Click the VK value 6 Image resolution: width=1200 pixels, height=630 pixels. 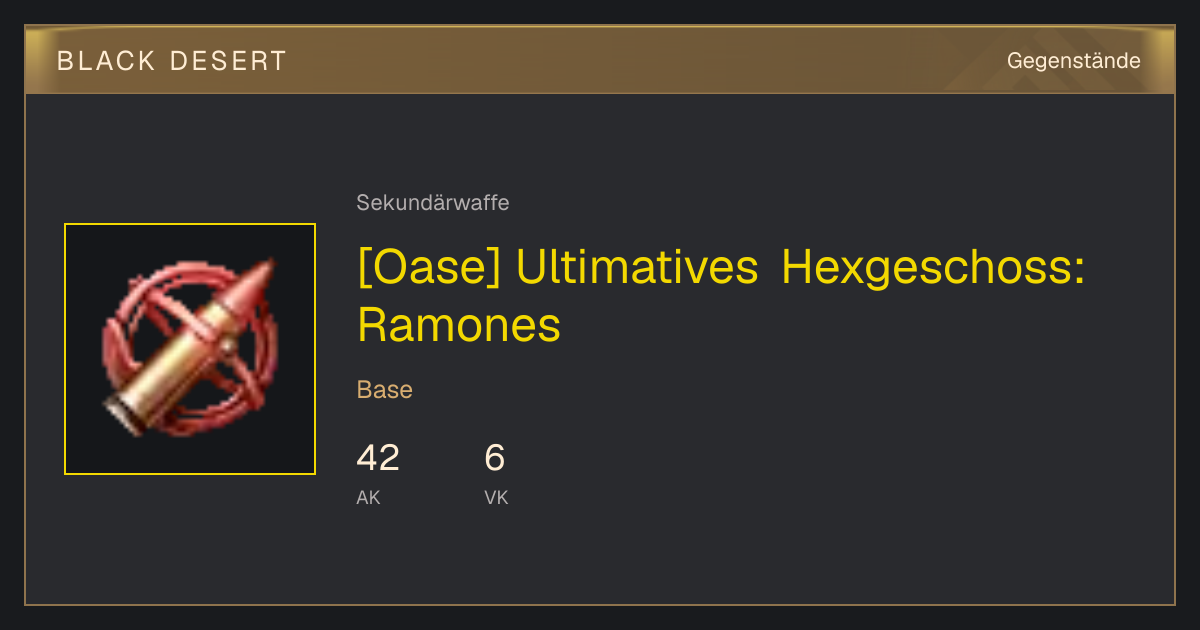[x=495, y=458]
